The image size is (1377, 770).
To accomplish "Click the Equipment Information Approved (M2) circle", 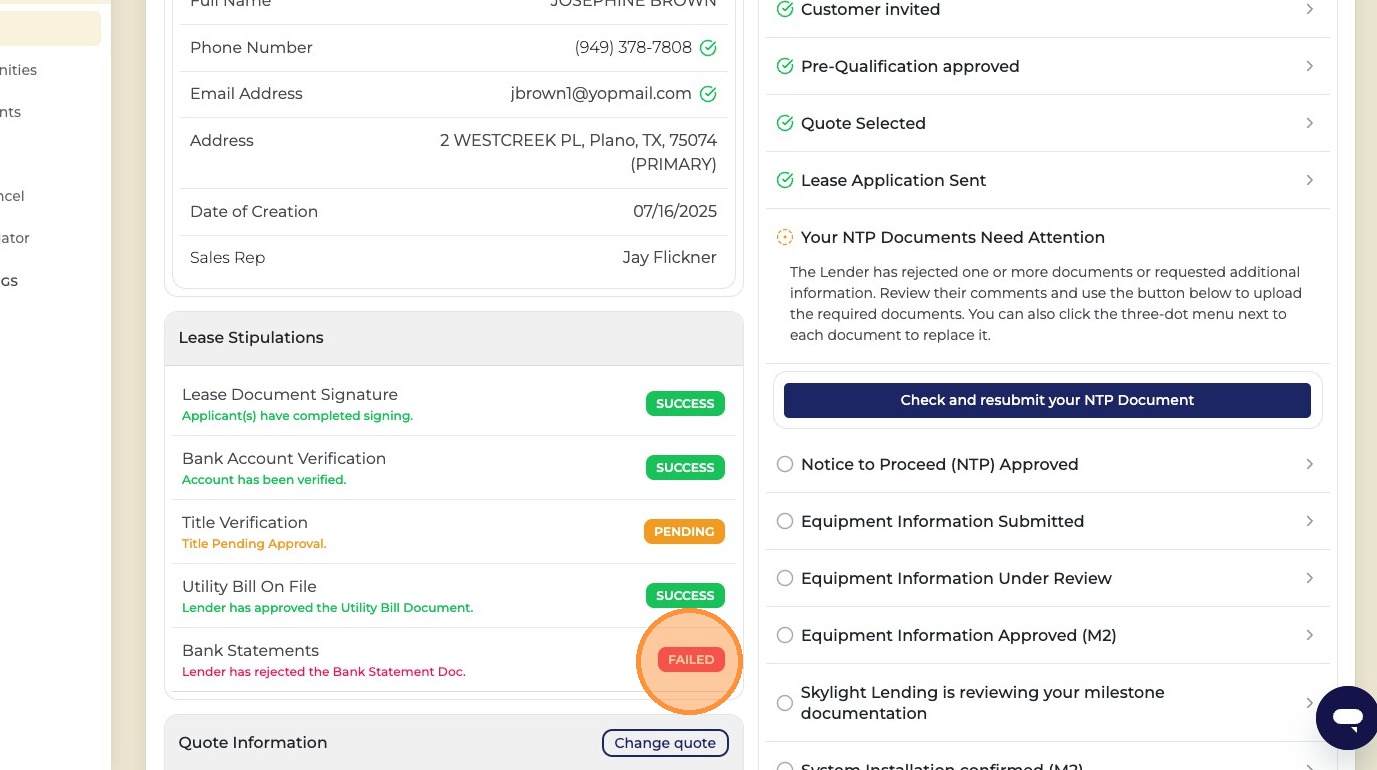I will pyautogui.click(x=785, y=635).
